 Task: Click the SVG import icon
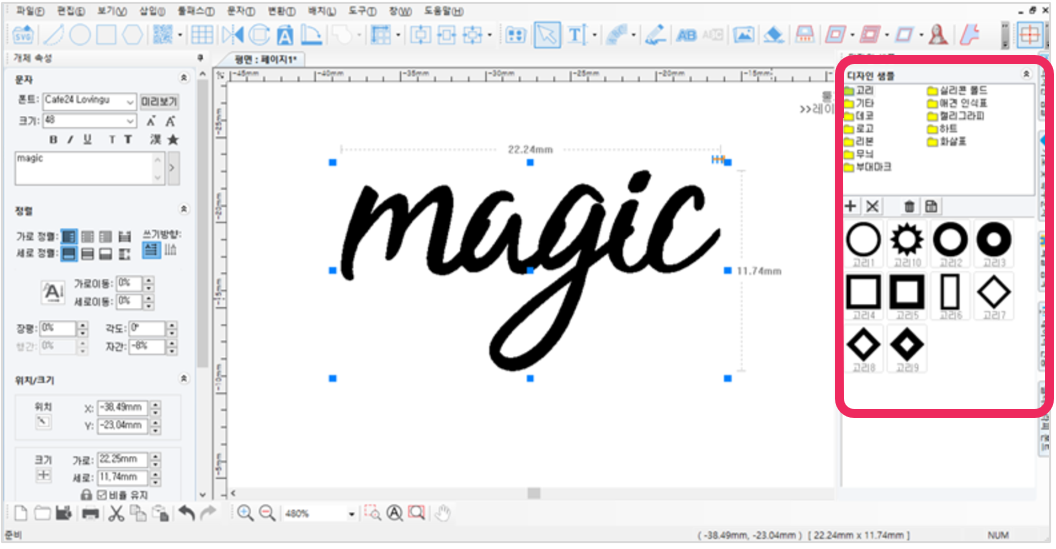coord(23,34)
